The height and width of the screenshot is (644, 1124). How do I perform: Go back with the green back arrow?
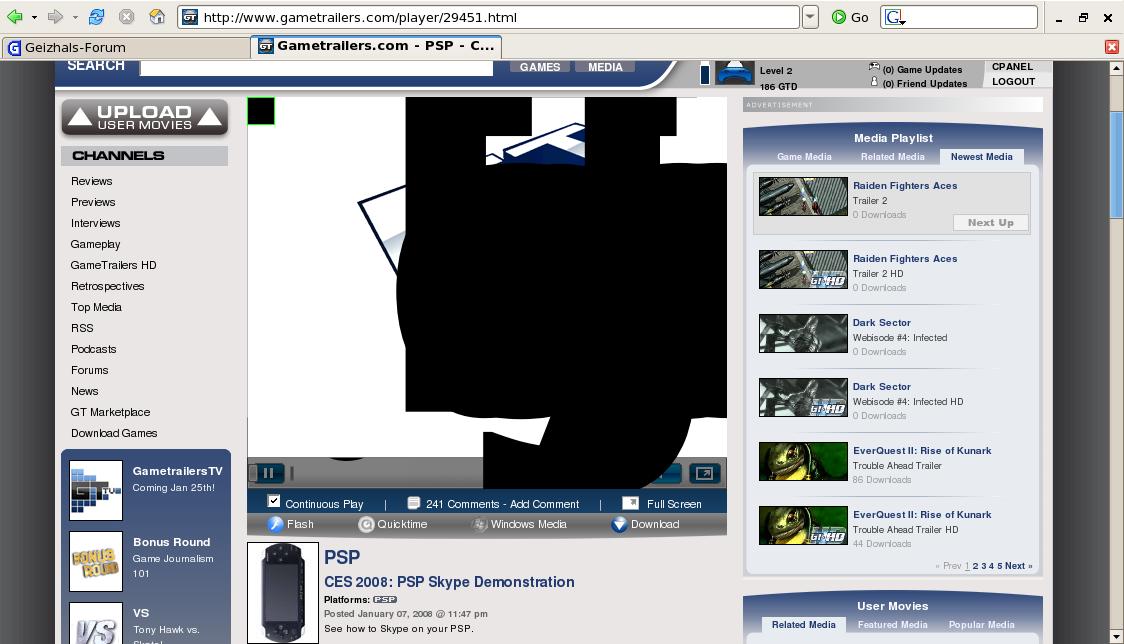point(14,16)
